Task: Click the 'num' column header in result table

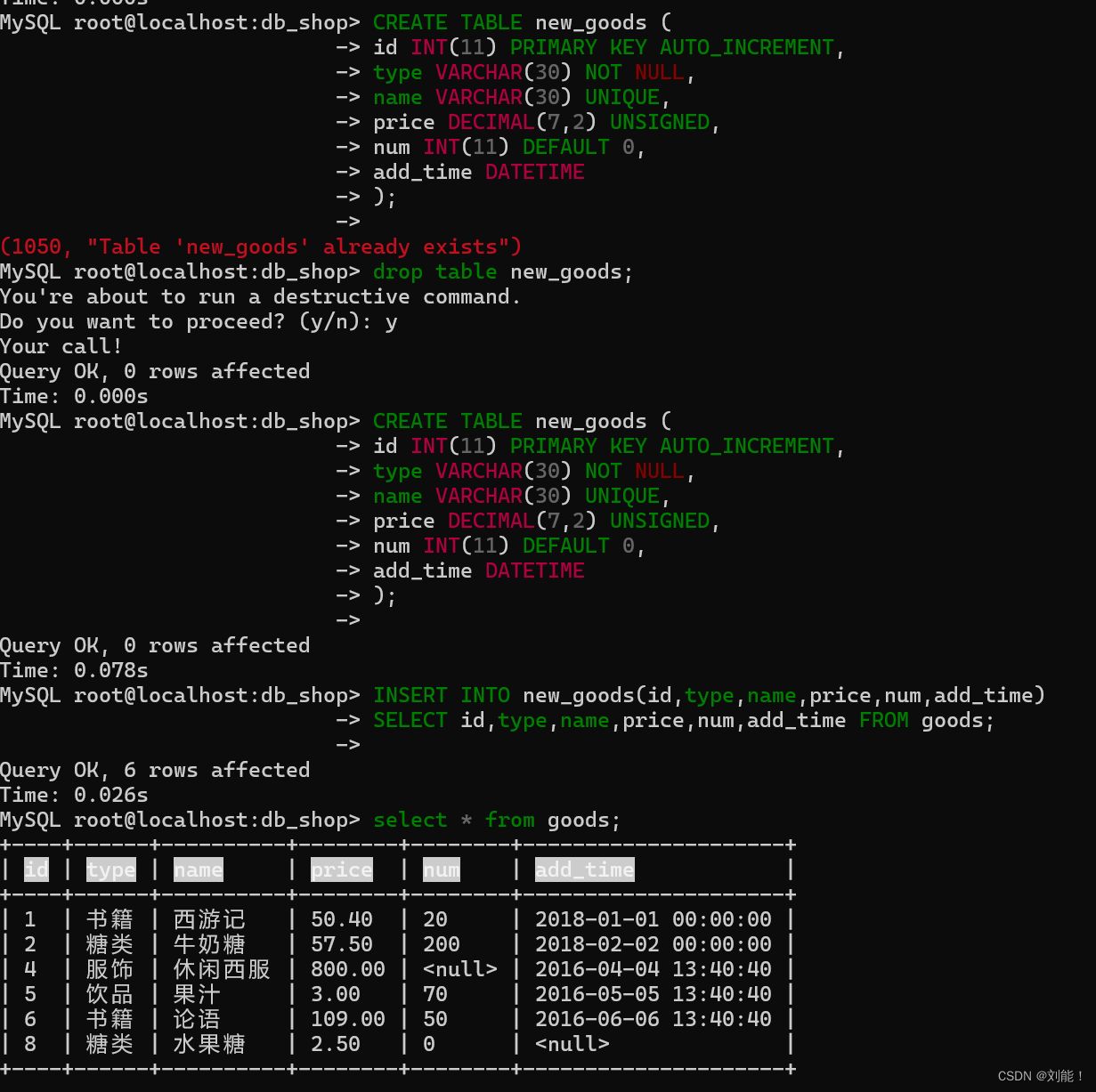Action: [442, 870]
